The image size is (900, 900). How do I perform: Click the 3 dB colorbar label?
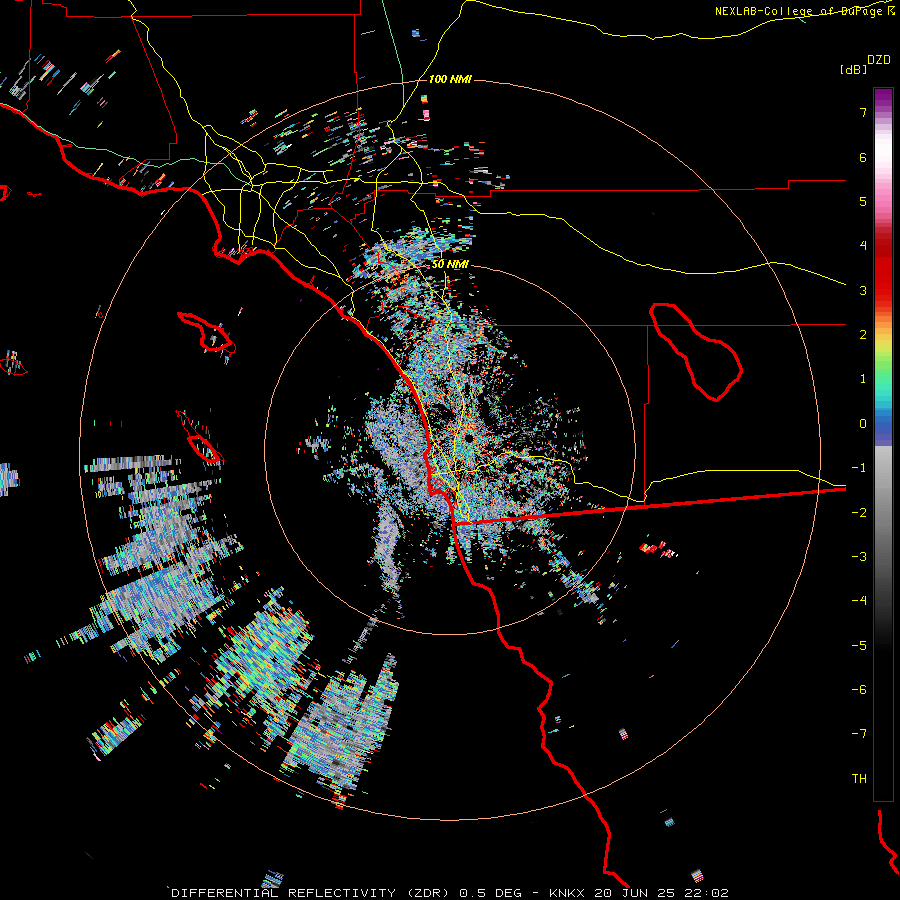pyautogui.click(x=863, y=290)
